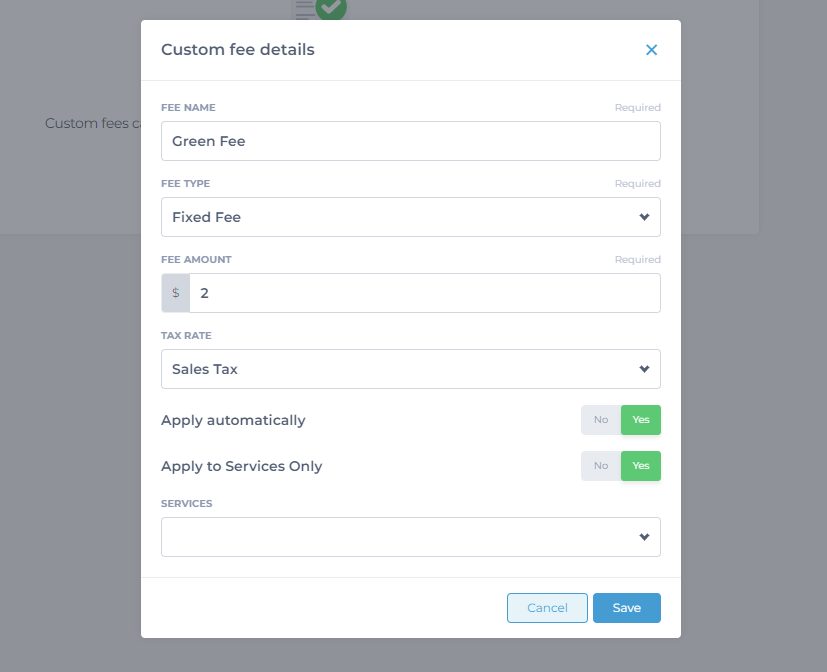Screen dimensions: 827x672
Task: Close the Custom fee details dialog
Action: [x=651, y=50]
